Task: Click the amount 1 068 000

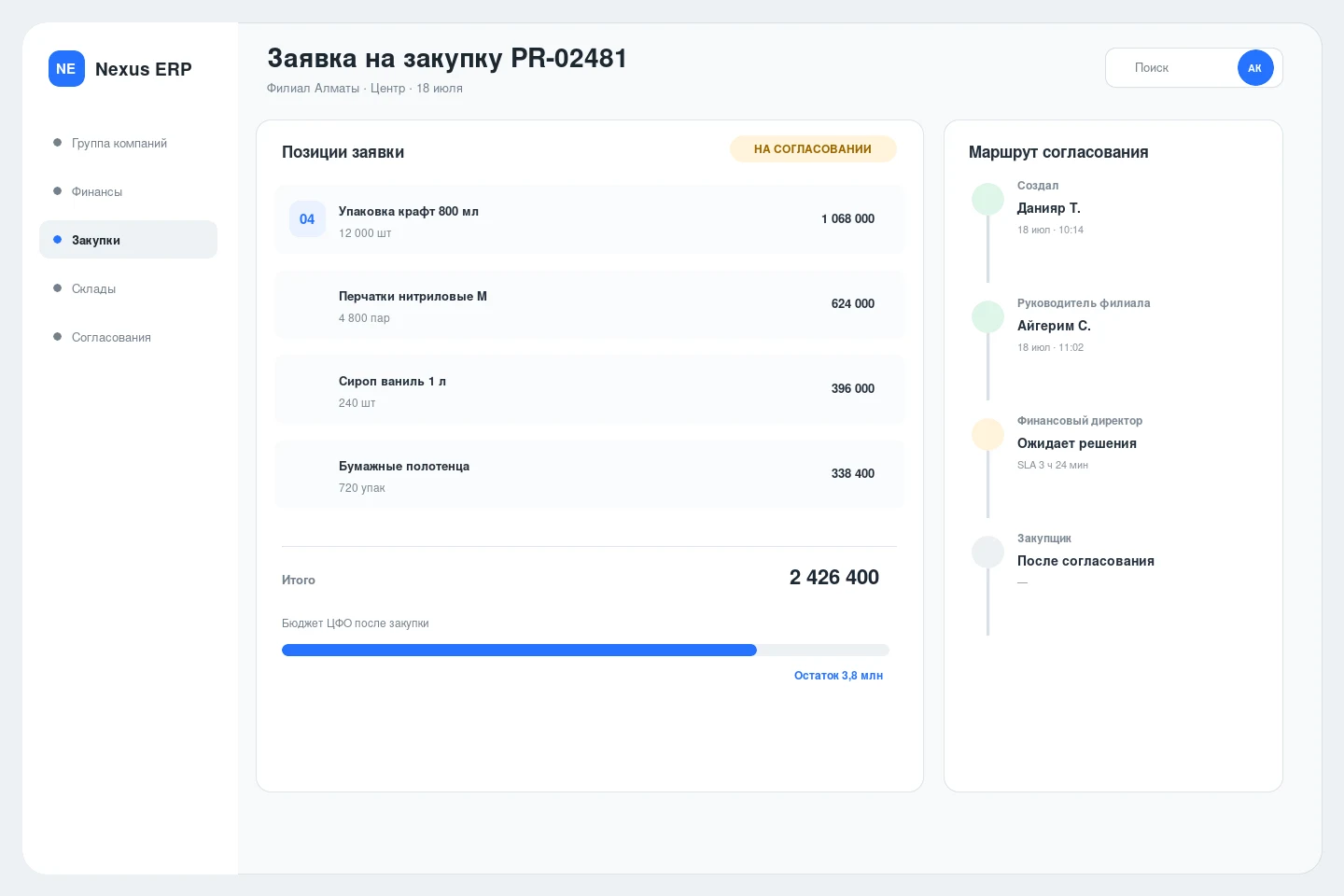Action: (847, 219)
